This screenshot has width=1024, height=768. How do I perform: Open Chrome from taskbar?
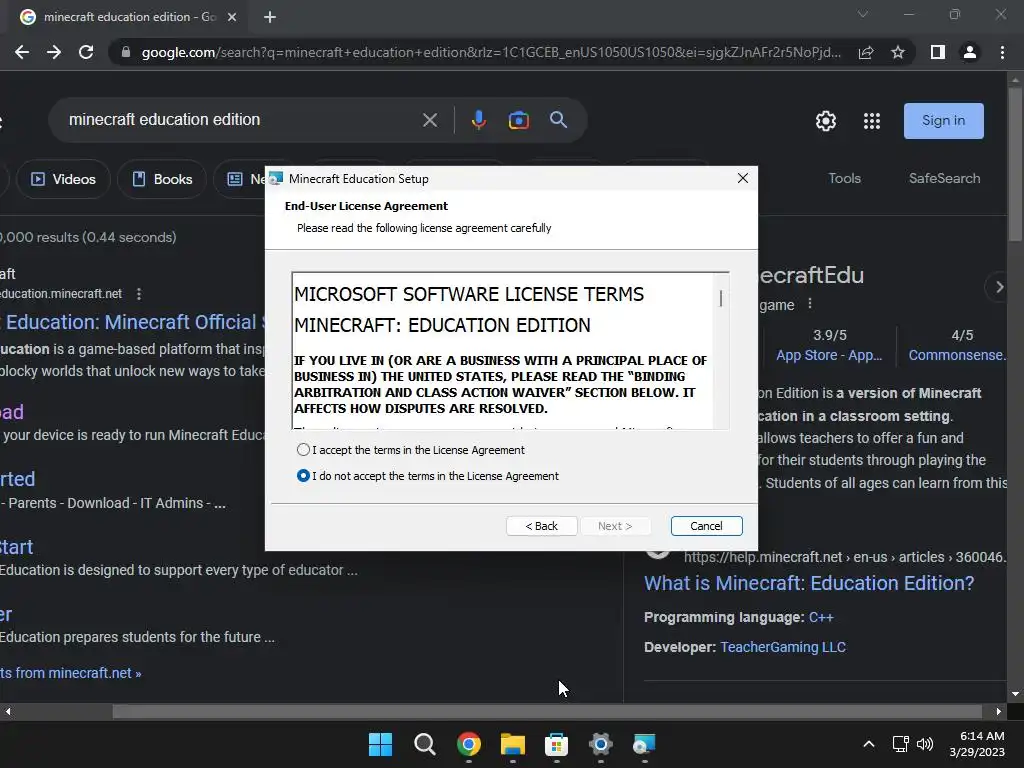(469, 744)
